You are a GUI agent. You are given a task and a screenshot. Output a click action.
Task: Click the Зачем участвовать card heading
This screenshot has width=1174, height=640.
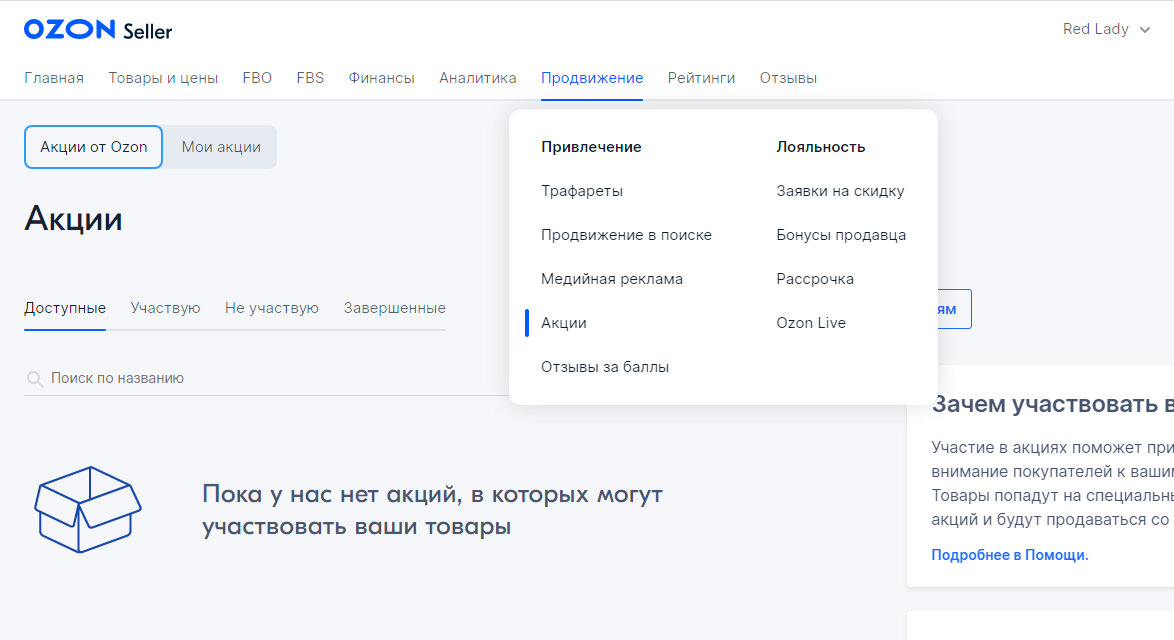pos(1052,404)
